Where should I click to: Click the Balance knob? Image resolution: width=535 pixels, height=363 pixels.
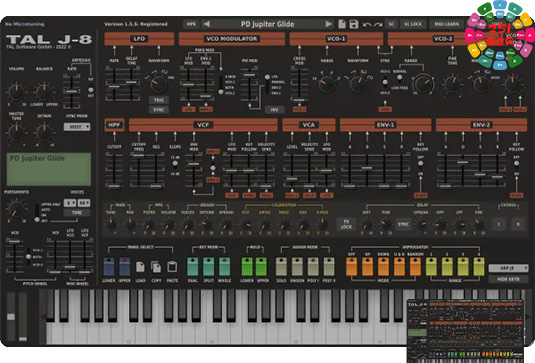coord(44,91)
